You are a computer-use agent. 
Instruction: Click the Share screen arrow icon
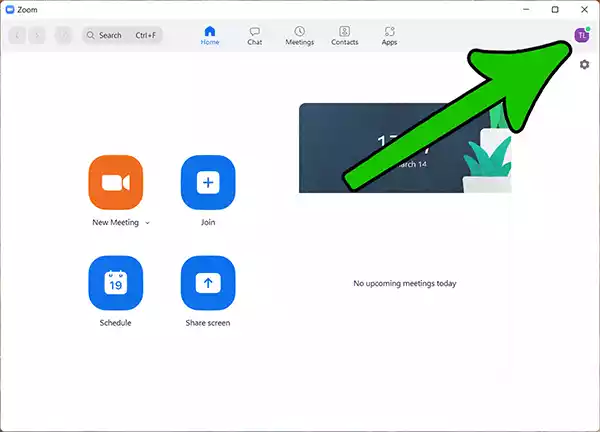point(208,283)
